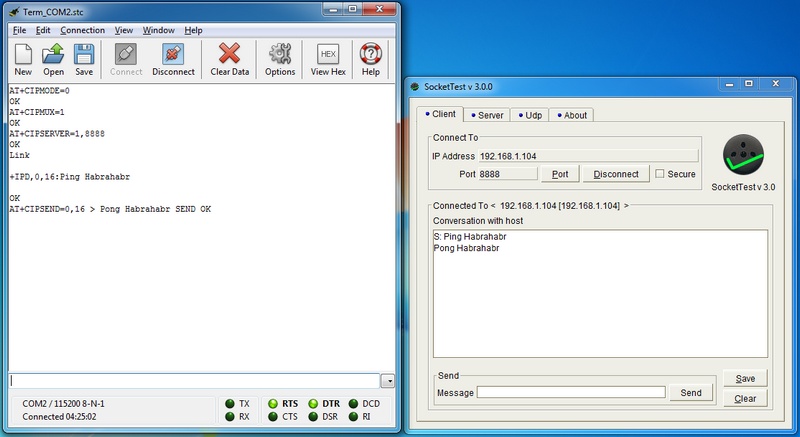Click the Send message button
The width and height of the screenshot is (800, 437).
click(x=691, y=393)
